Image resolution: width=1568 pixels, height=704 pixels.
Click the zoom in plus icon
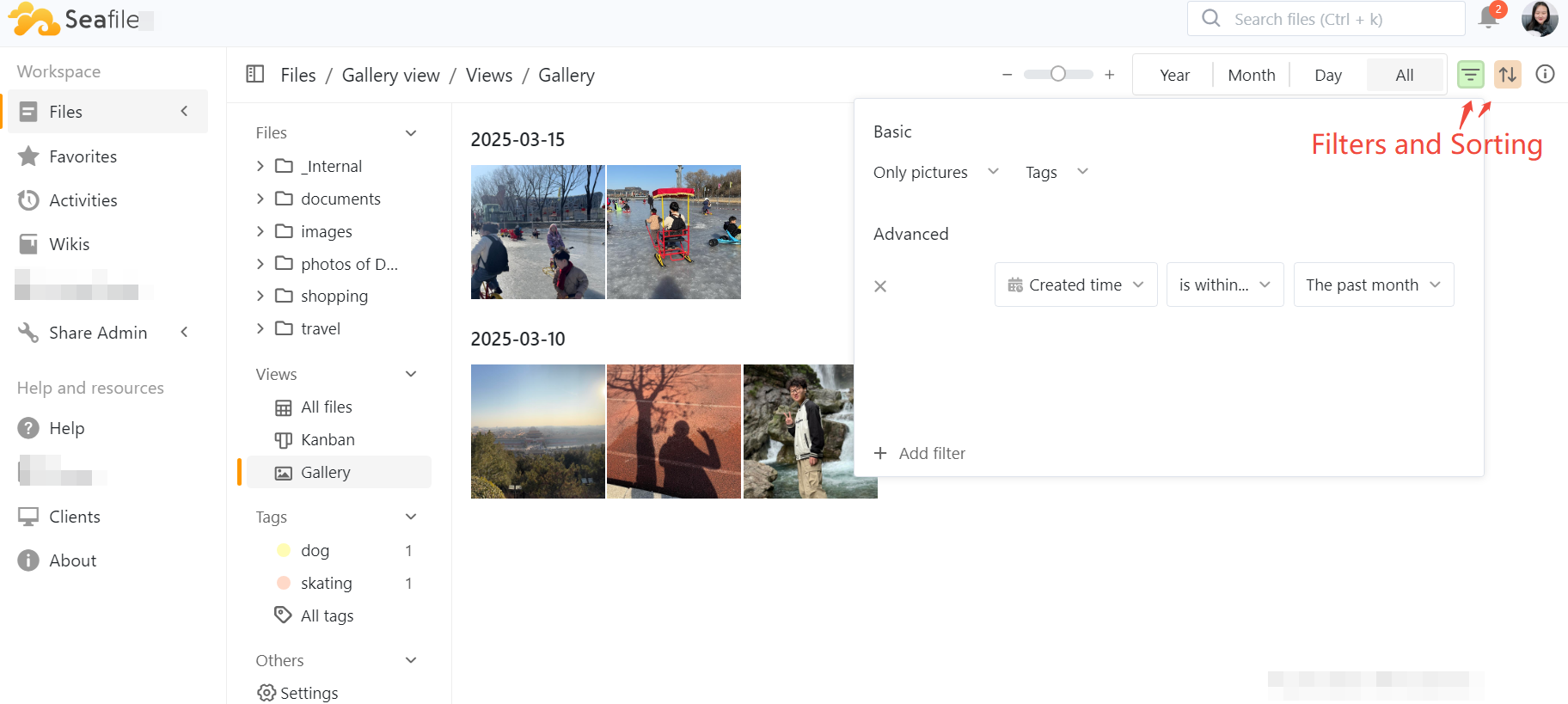coord(1110,75)
